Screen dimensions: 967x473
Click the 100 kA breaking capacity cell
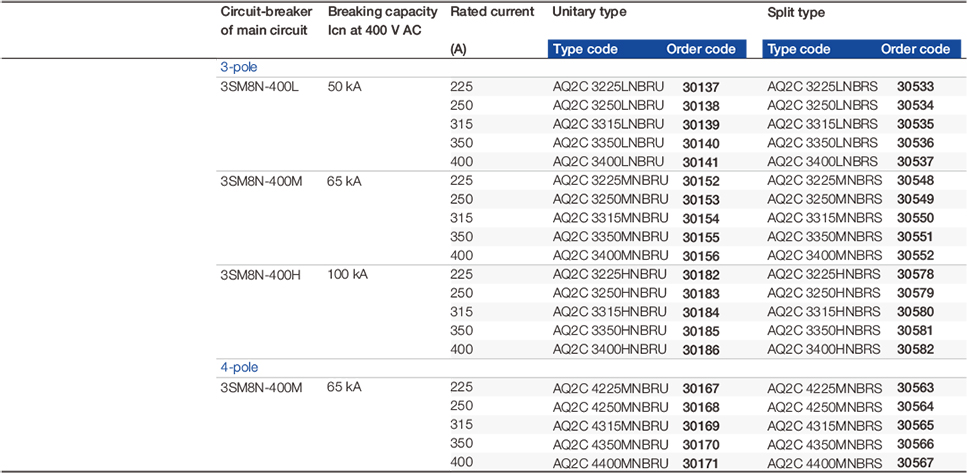(x=348, y=274)
